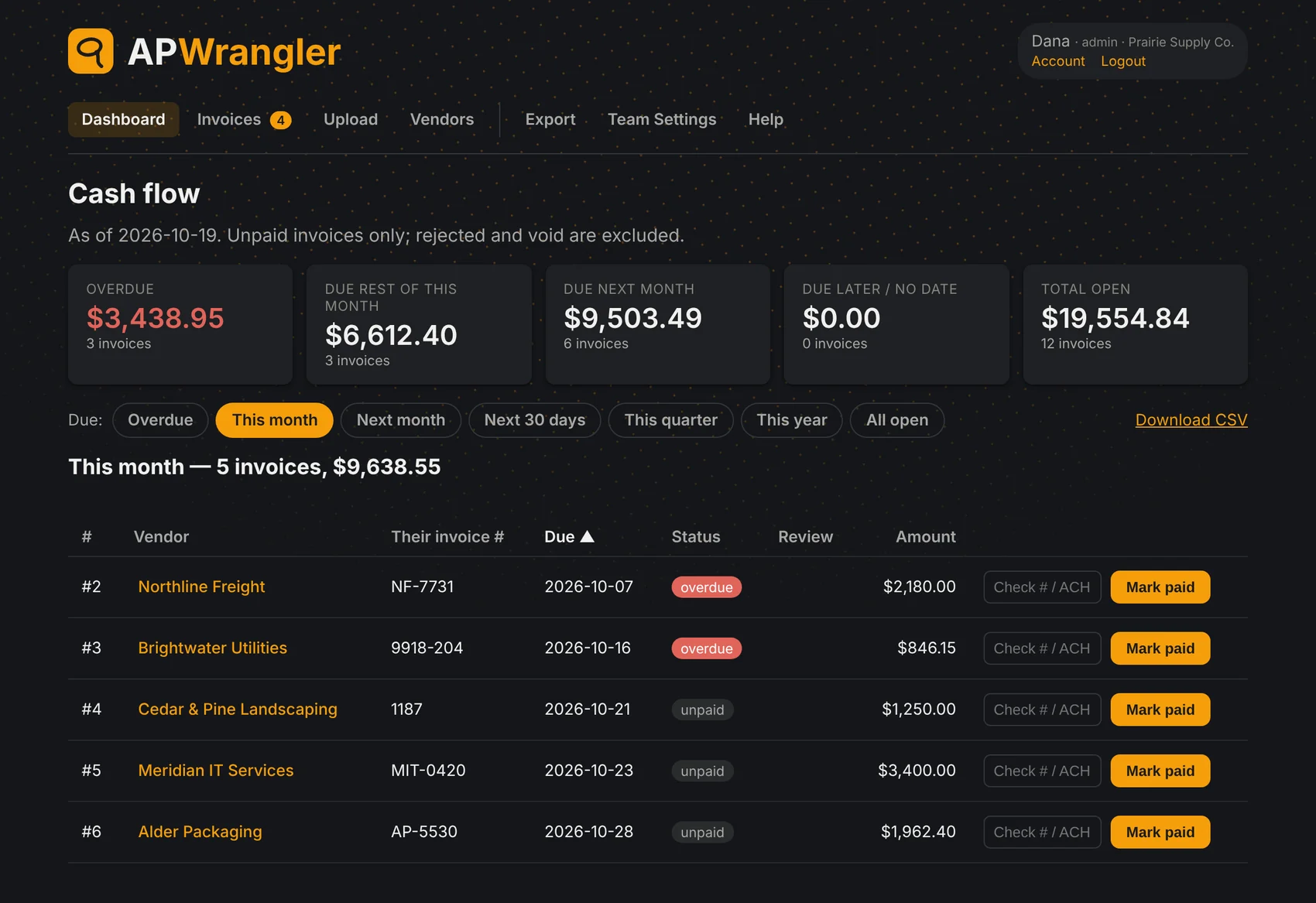The image size is (1316, 903).
Task: Open vendor Cedar & Pine Landscaping
Action: (238, 709)
